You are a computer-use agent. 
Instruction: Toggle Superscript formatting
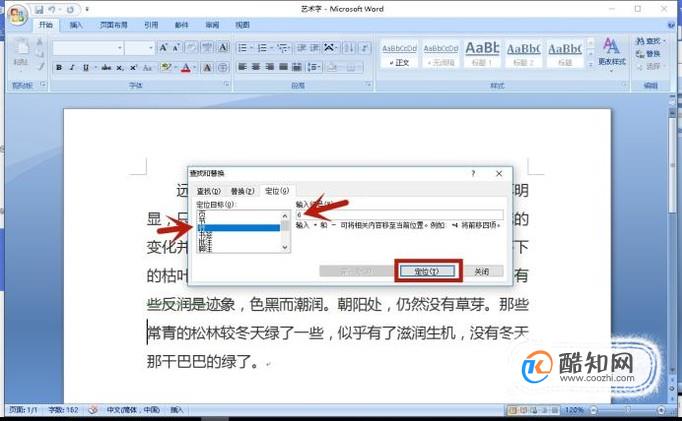click(134, 67)
